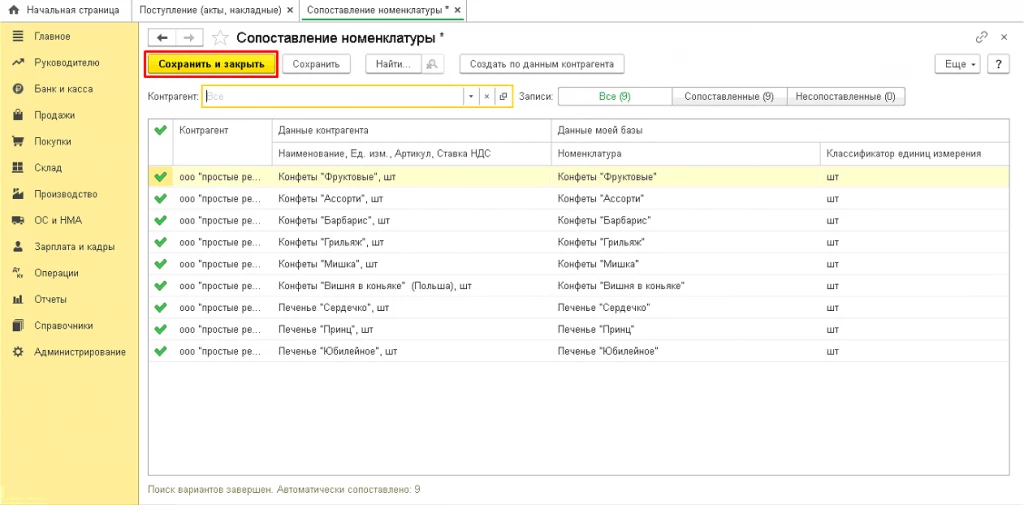1024x505 pixels.
Task: Focus the Контрагент input field
Action: 332,96
